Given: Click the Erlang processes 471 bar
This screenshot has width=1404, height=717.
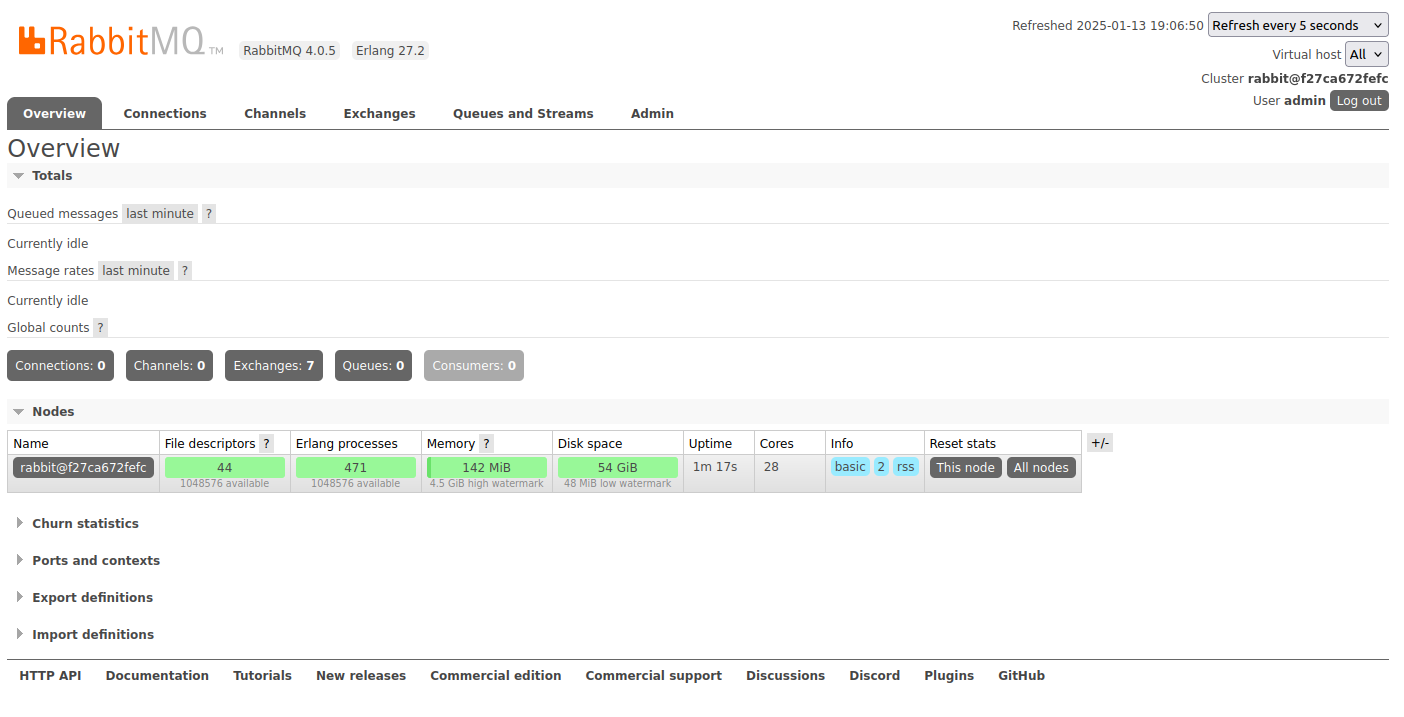Looking at the screenshot, I should coord(356,467).
